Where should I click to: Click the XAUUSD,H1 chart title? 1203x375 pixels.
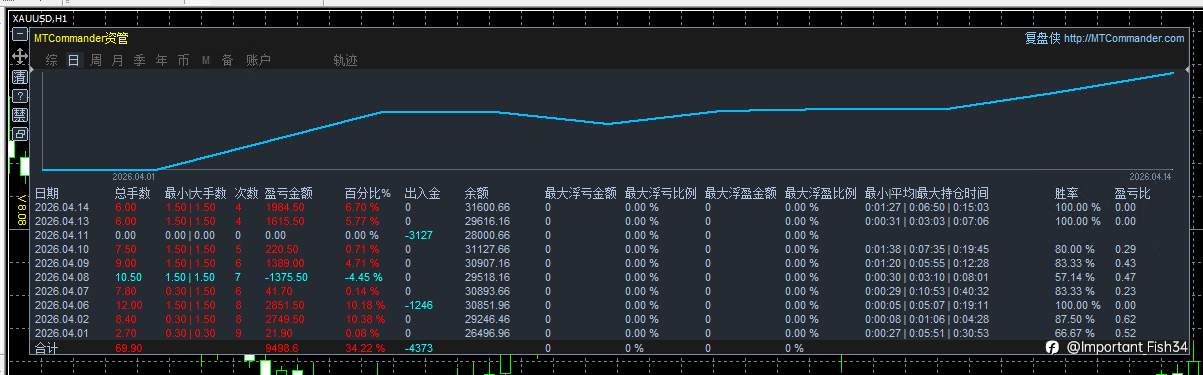coord(40,18)
